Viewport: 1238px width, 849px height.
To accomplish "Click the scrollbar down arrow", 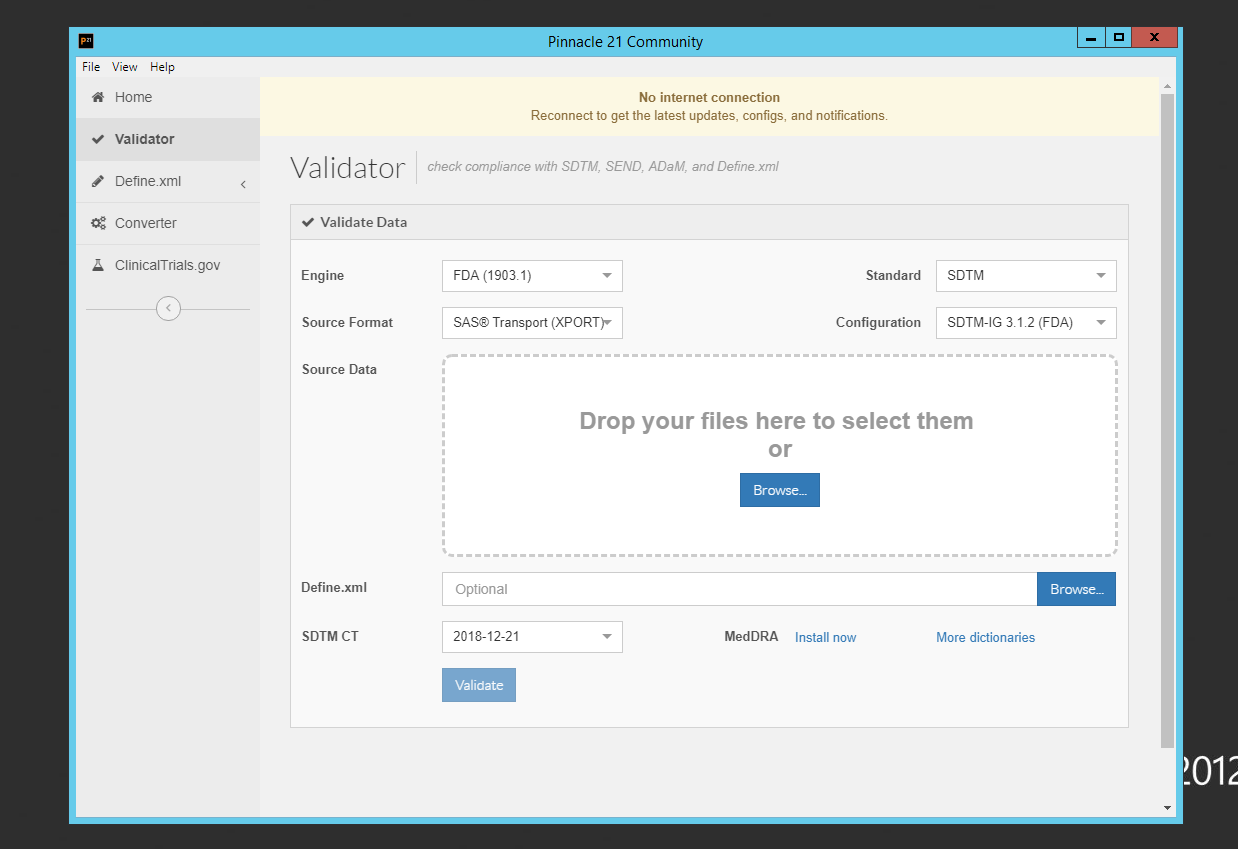I will pos(1167,808).
